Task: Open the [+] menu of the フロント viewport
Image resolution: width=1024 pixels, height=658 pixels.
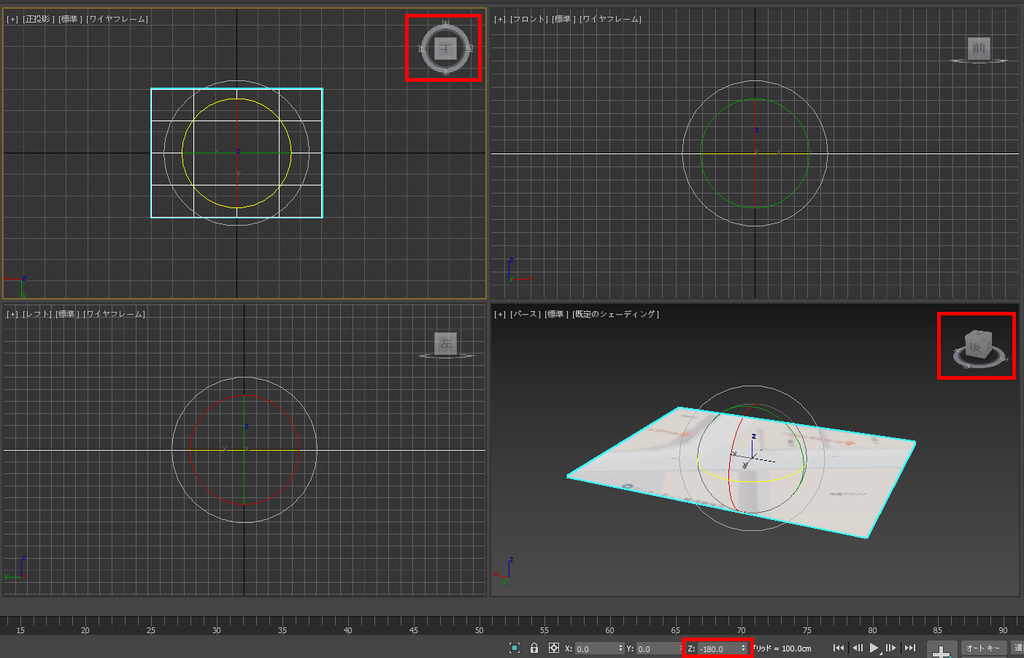Action: tap(500, 19)
